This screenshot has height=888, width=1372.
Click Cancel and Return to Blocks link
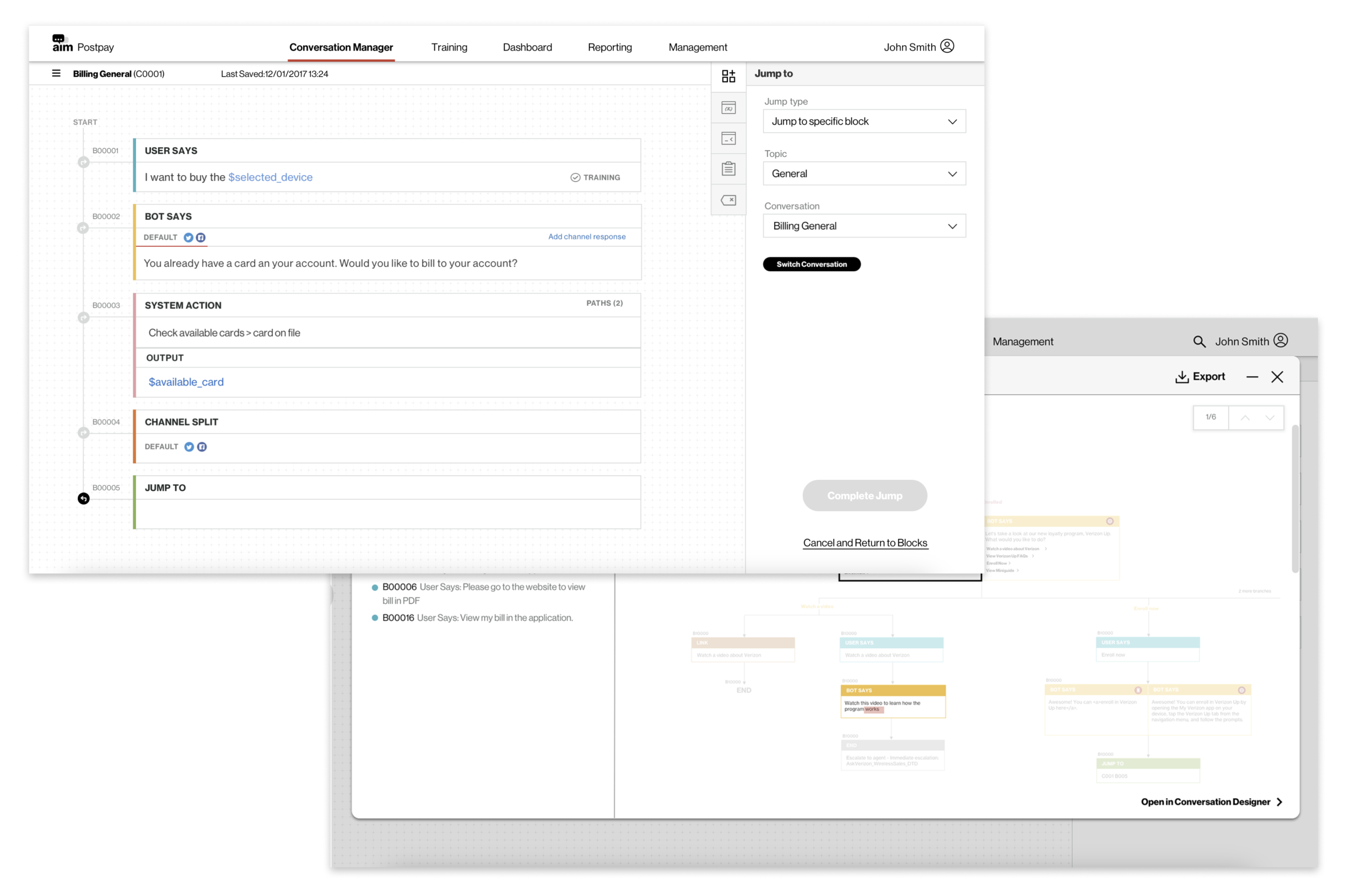tap(865, 543)
